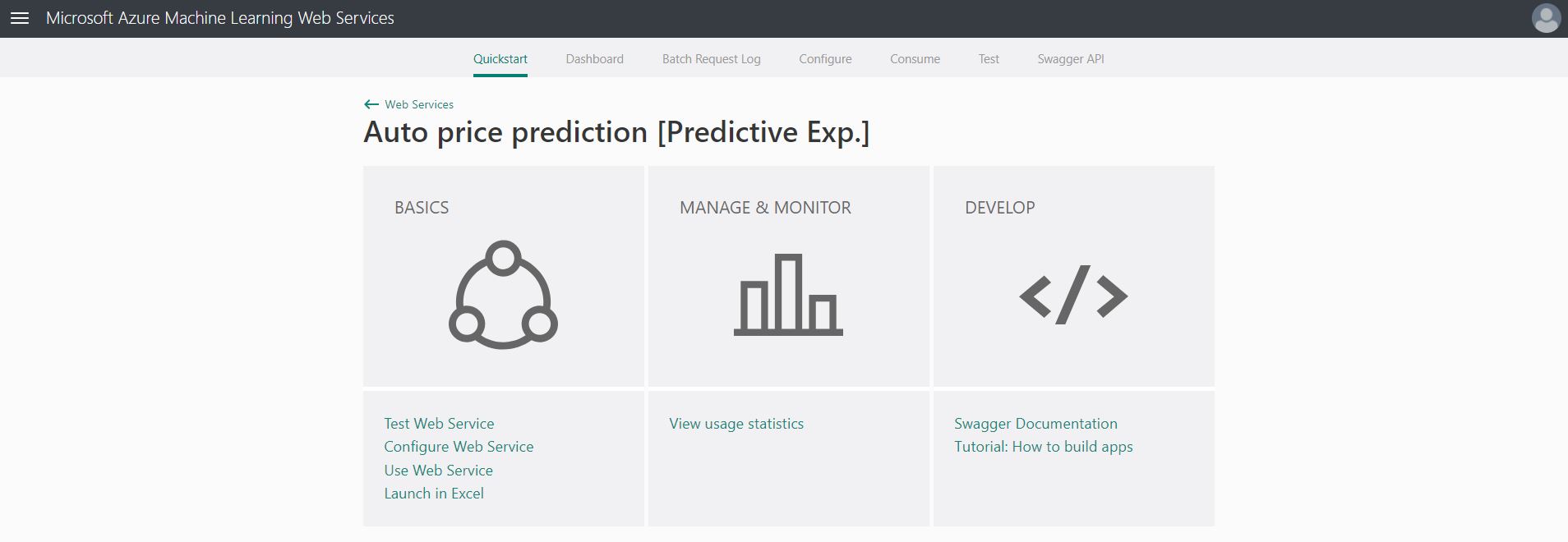
Task: Open the View usage statistics link
Action: click(x=736, y=424)
